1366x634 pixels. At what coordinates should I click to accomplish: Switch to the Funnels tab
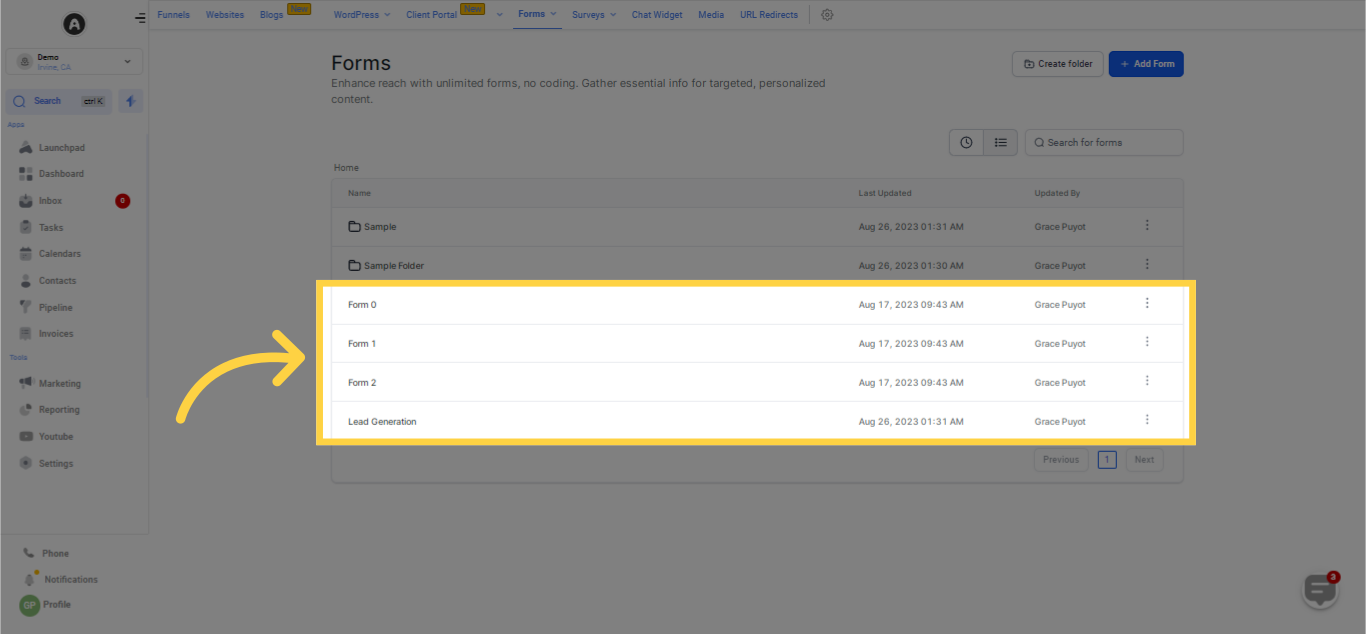point(173,15)
